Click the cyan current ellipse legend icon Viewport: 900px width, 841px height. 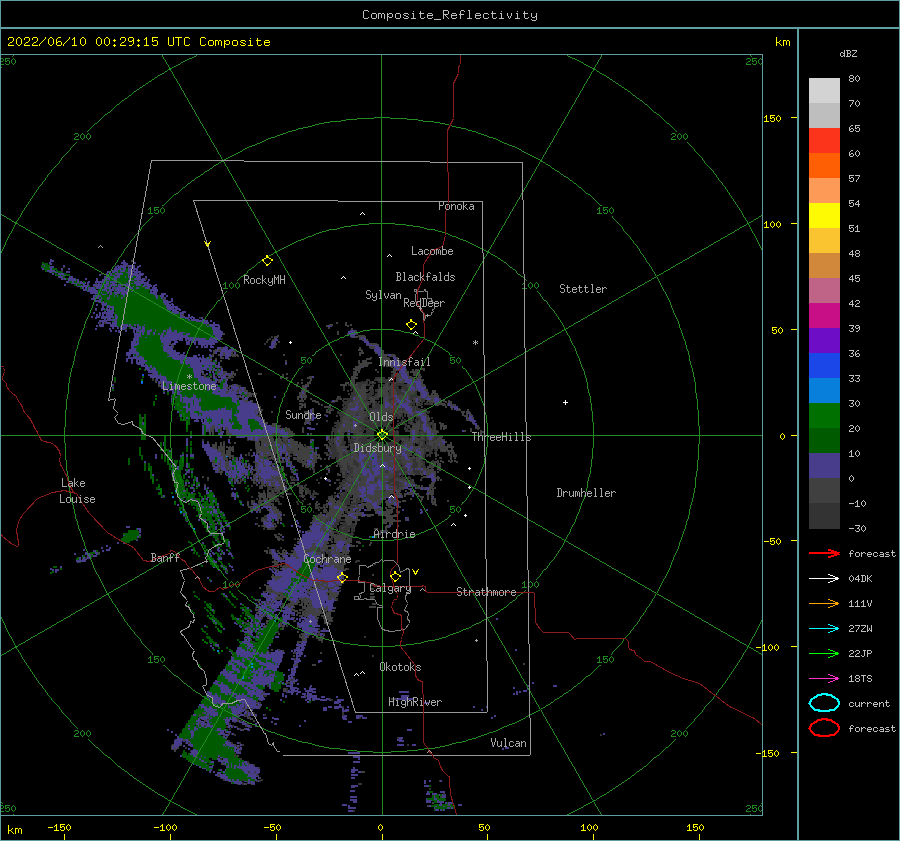coord(824,703)
